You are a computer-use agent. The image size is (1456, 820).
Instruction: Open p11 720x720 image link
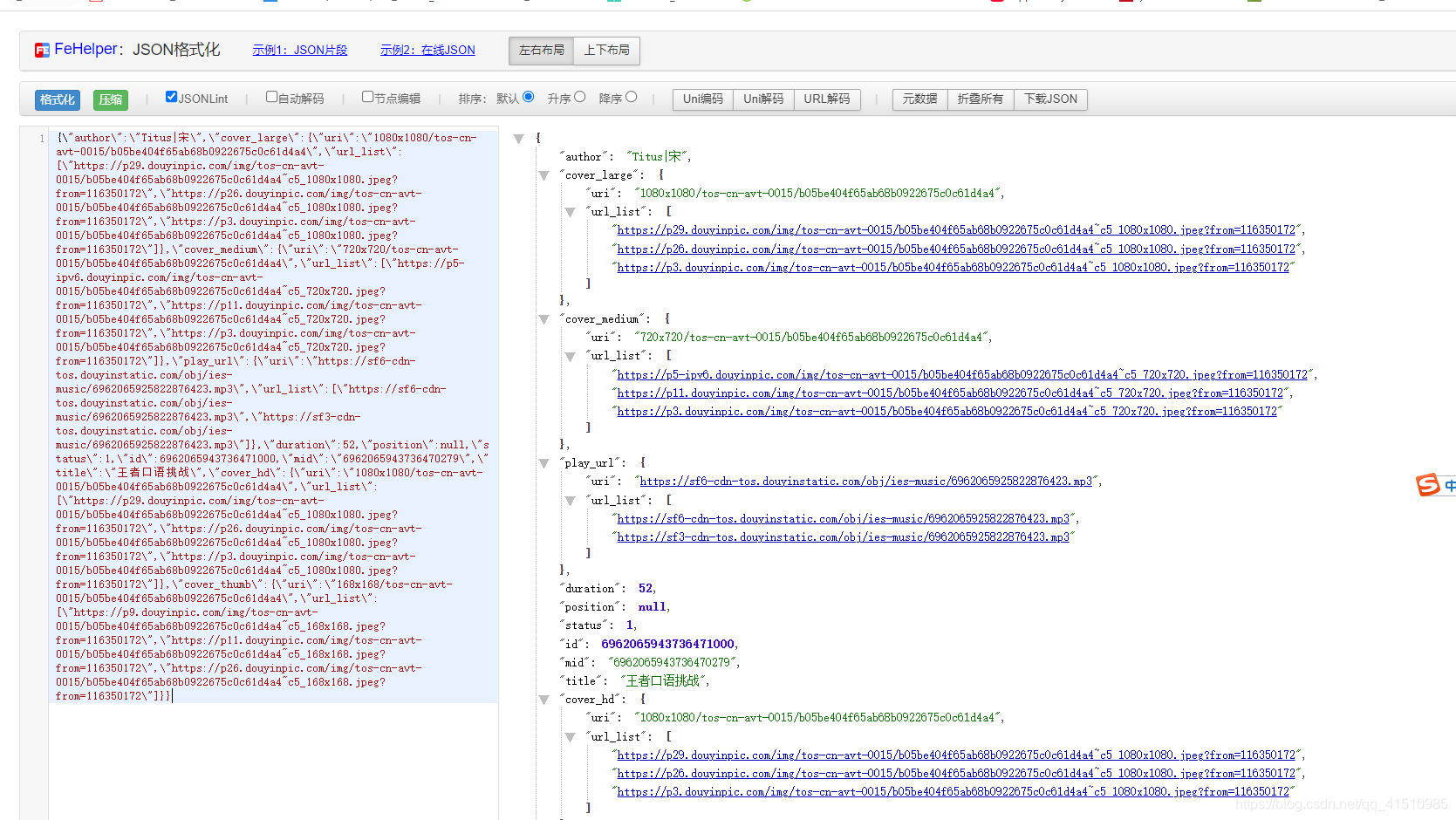950,393
